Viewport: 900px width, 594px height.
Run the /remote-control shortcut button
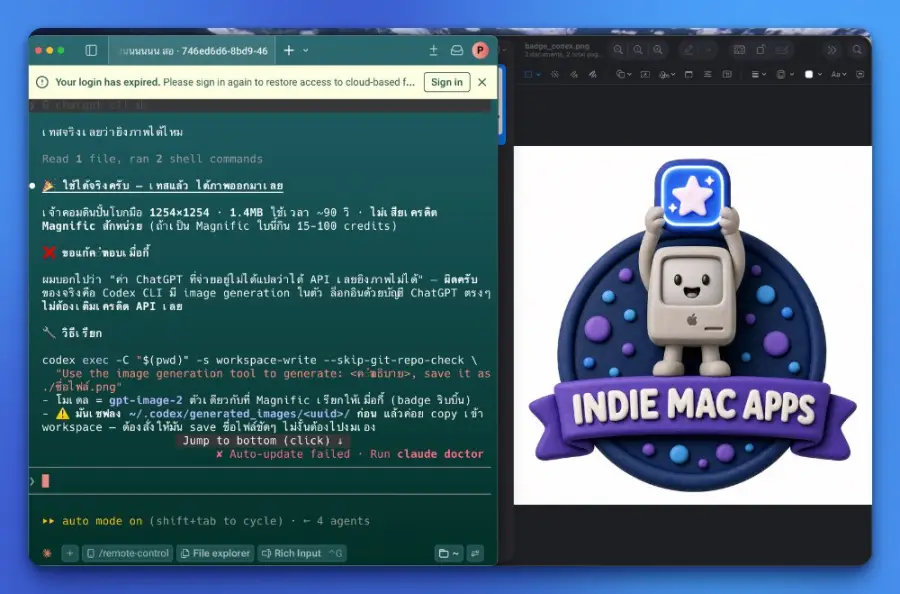point(127,553)
